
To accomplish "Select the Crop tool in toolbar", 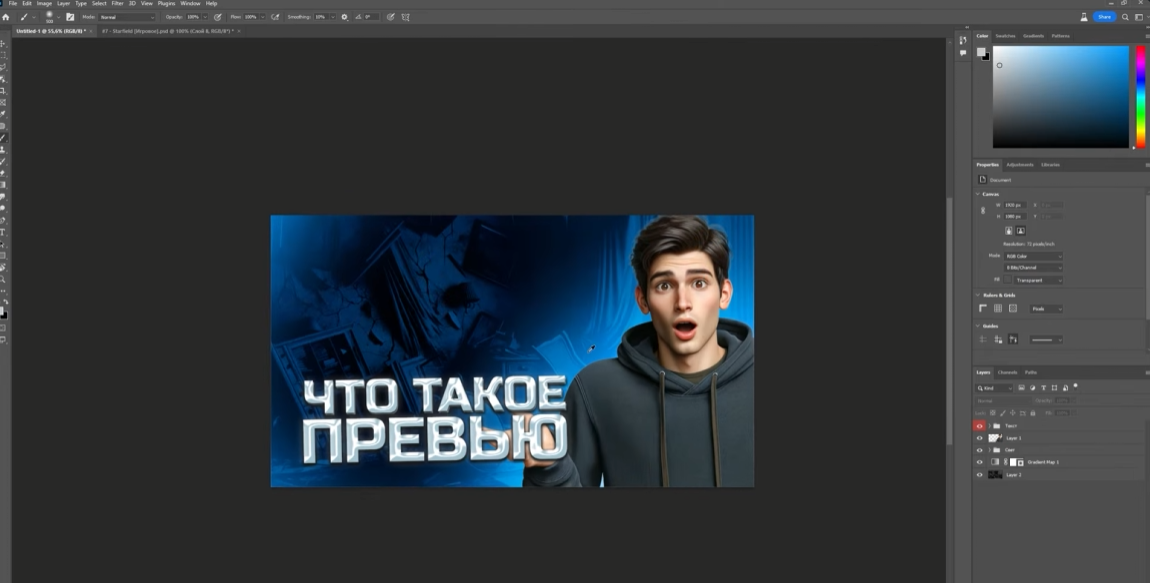I will point(4,91).
